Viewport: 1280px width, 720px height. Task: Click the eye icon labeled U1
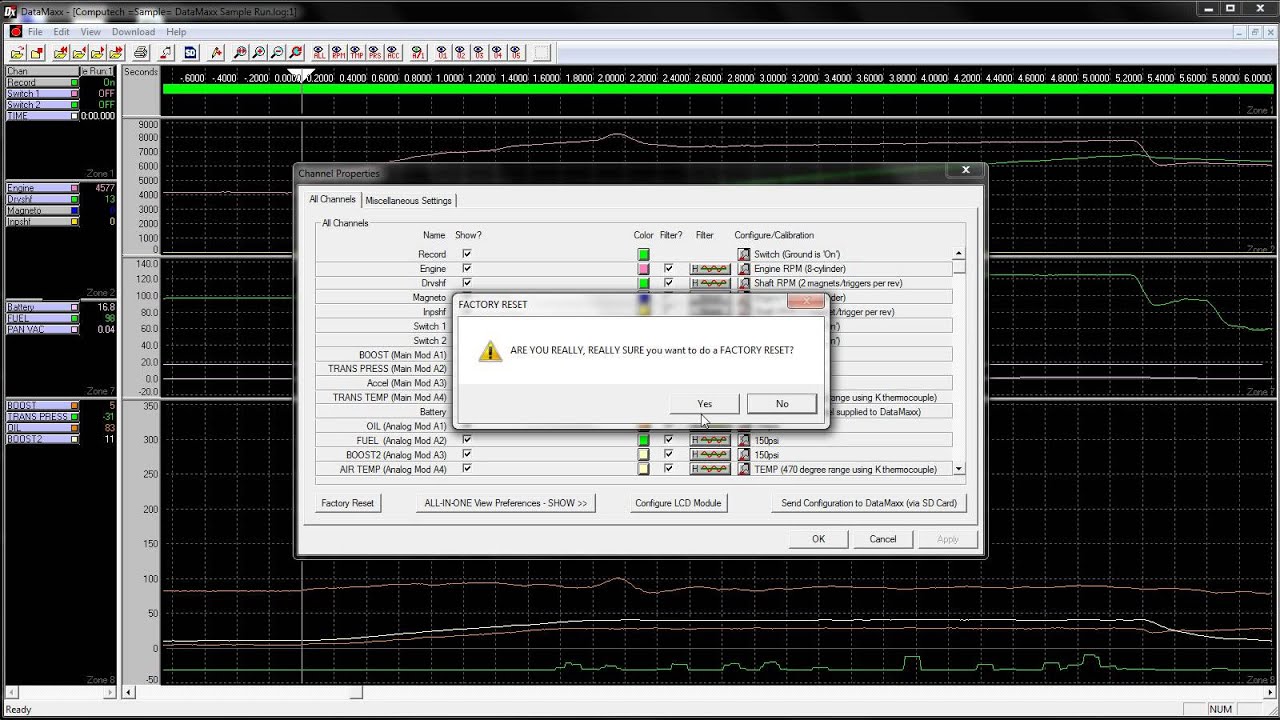pos(443,52)
